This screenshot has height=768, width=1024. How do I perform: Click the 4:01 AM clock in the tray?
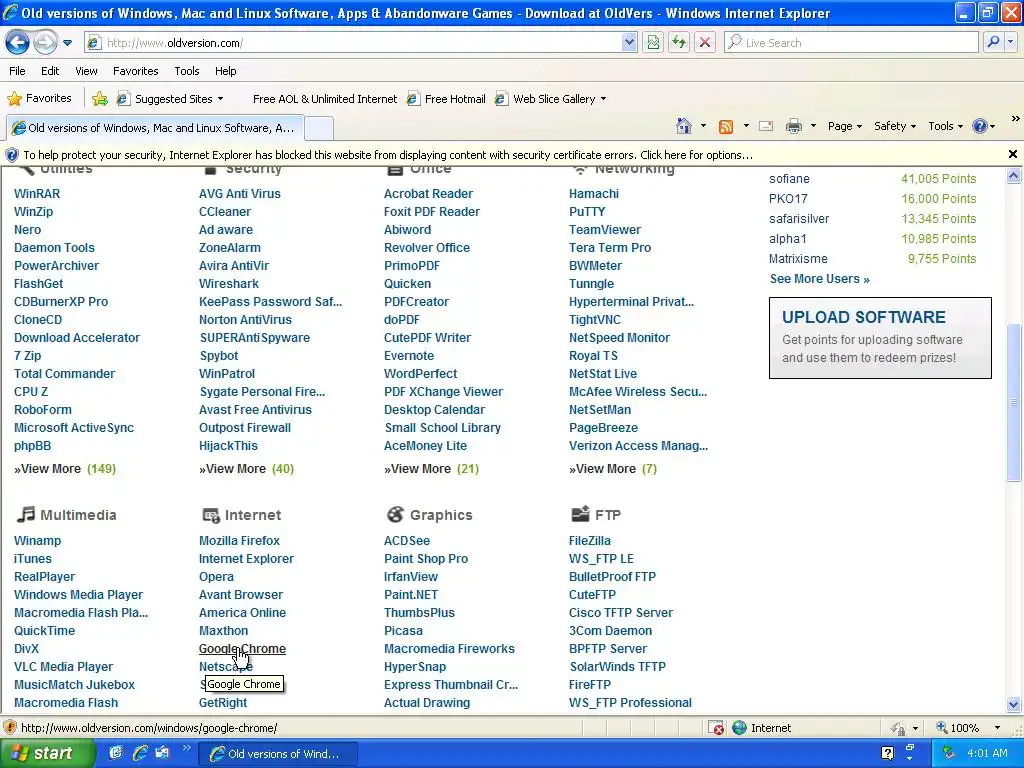[x=987, y=754]
